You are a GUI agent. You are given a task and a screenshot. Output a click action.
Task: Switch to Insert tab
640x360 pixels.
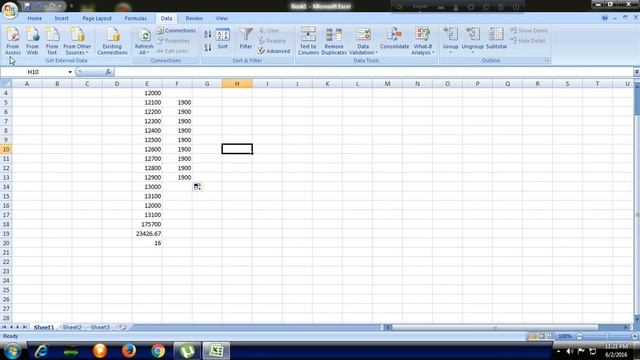coord(62,18)
